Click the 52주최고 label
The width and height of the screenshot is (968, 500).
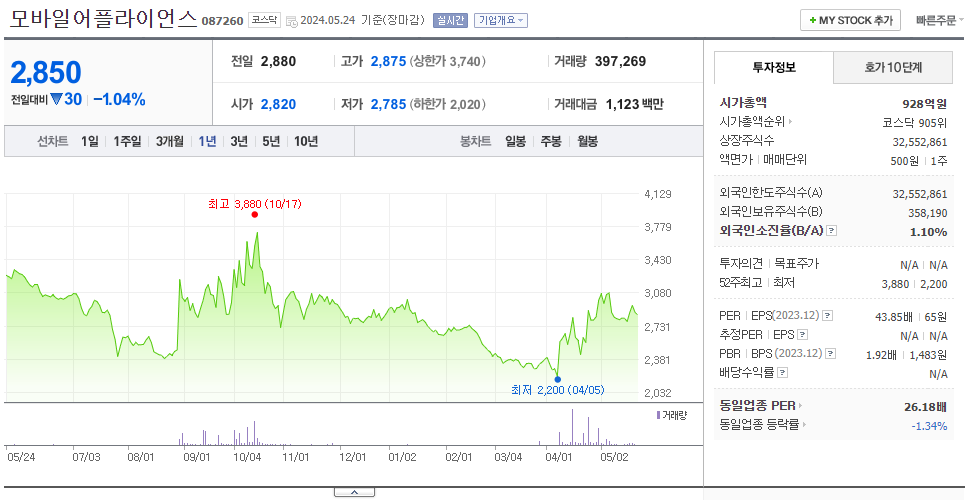[x=741, y=283]
